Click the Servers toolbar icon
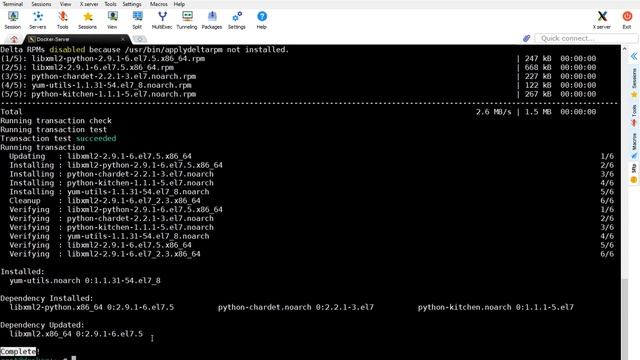This screenshot has height=360, width=640. pos(38,20)
